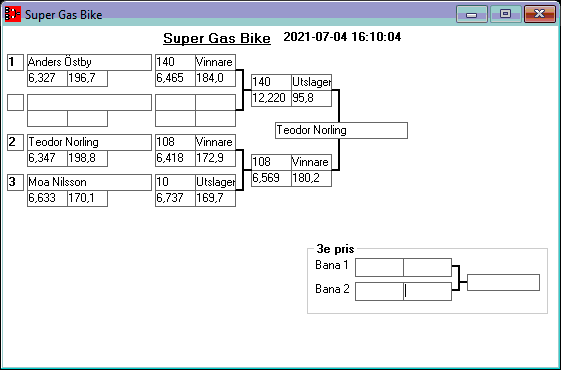
Task: Select seed number box 1
Action: tap(15, 63)
